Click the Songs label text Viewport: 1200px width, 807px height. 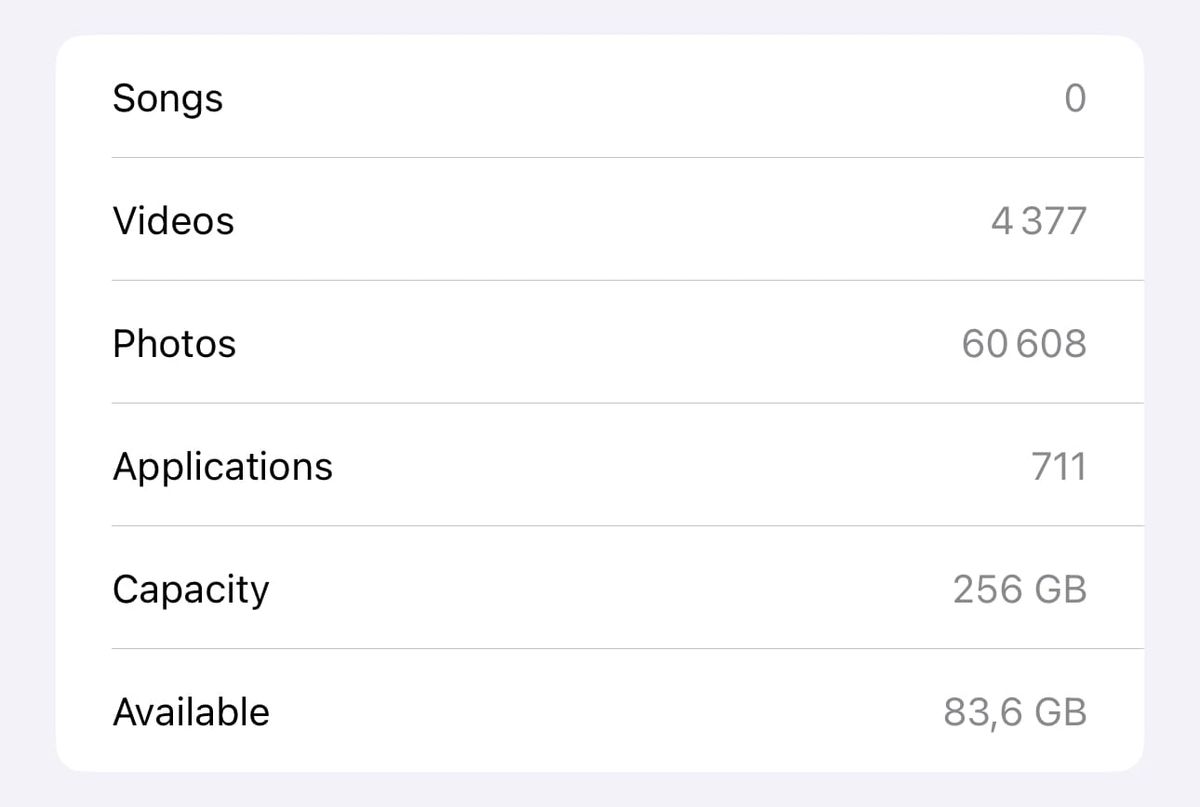click(x=167, y=98)
